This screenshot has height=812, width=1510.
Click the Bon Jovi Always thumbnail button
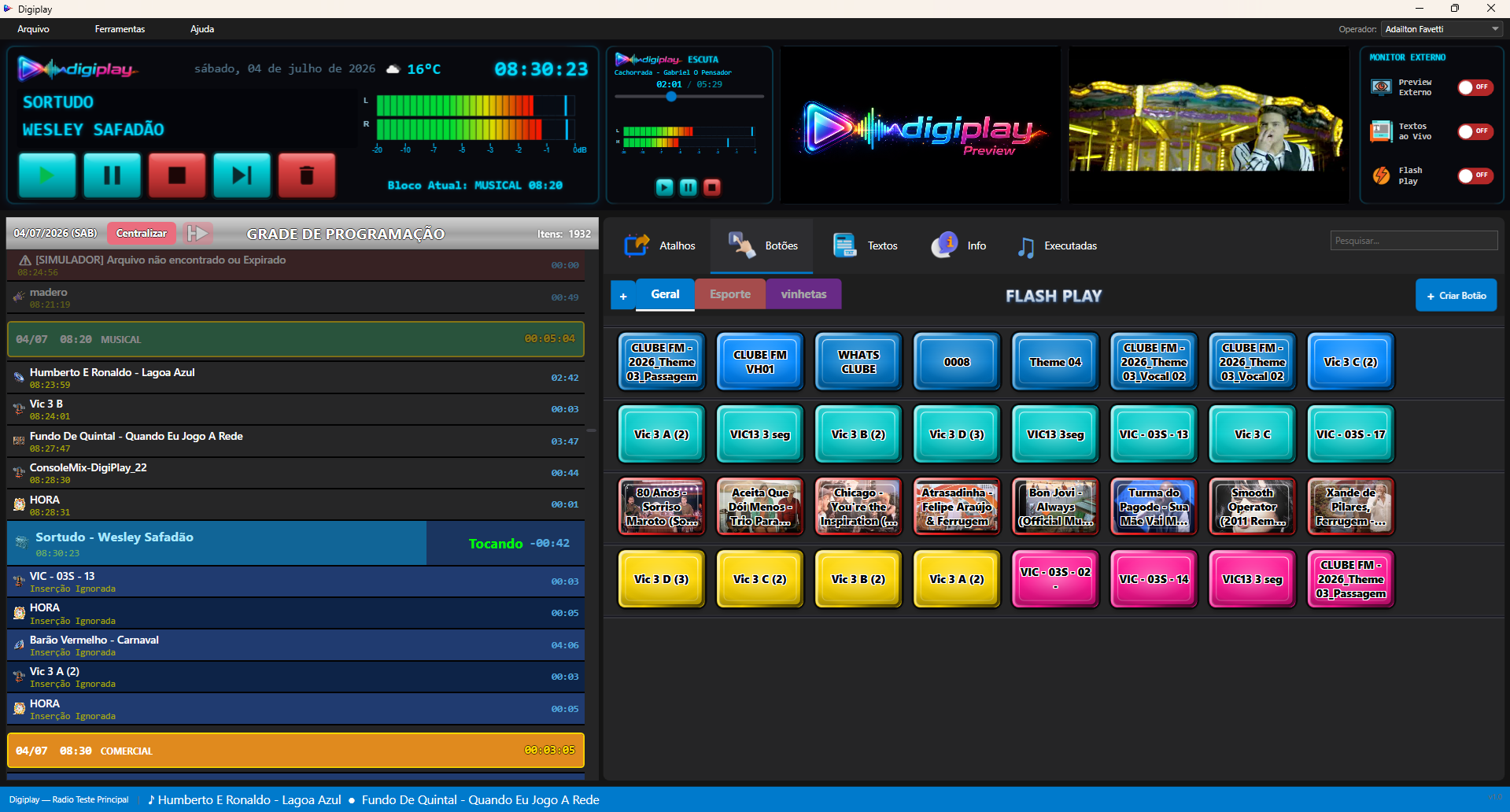click(x=1055, y=507)
